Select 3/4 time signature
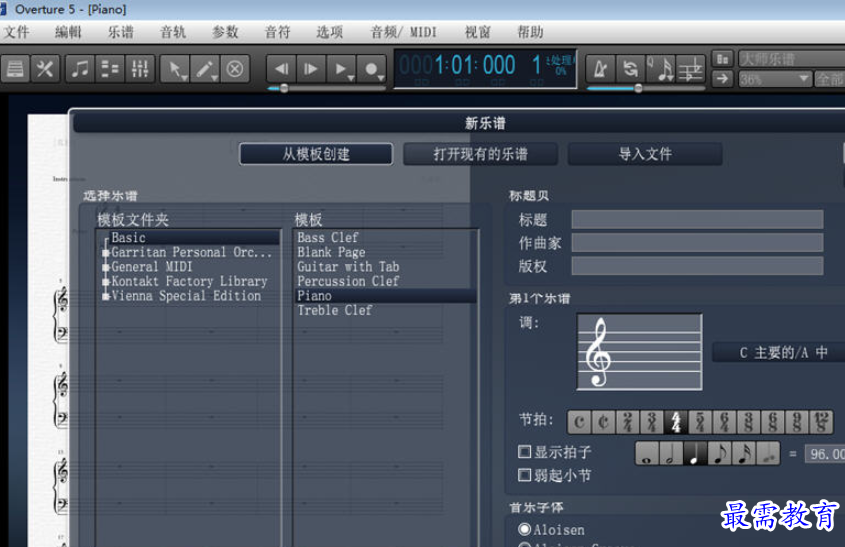Viewport: 845px width, 547px height. coord(652,422)
